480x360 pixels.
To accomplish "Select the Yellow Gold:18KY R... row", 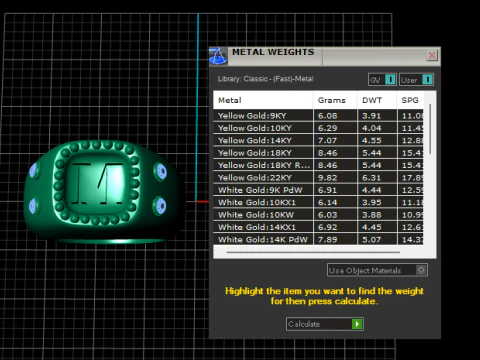I will 318,165.
